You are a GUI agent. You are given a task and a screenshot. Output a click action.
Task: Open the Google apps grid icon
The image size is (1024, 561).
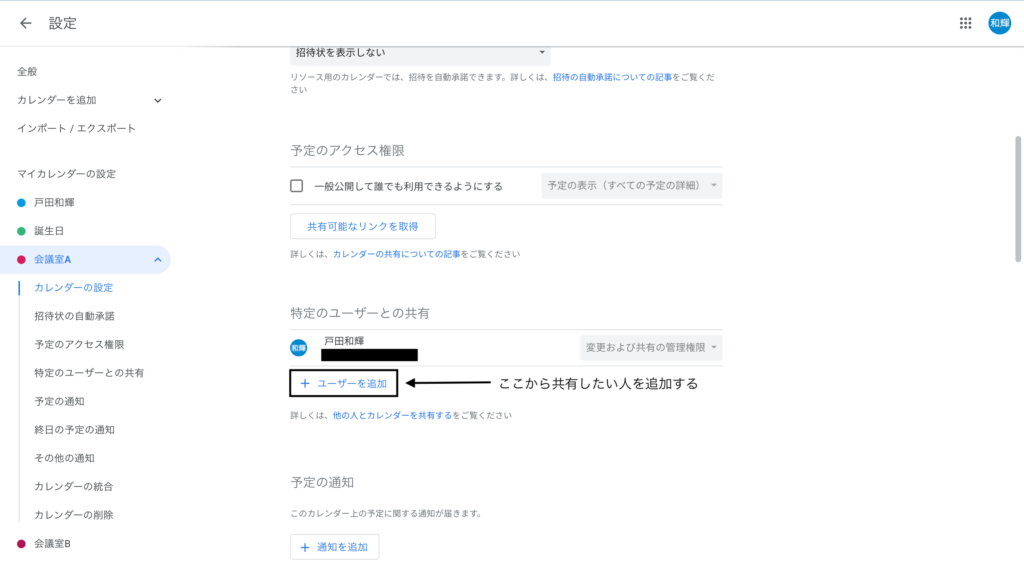click(965, 24)
